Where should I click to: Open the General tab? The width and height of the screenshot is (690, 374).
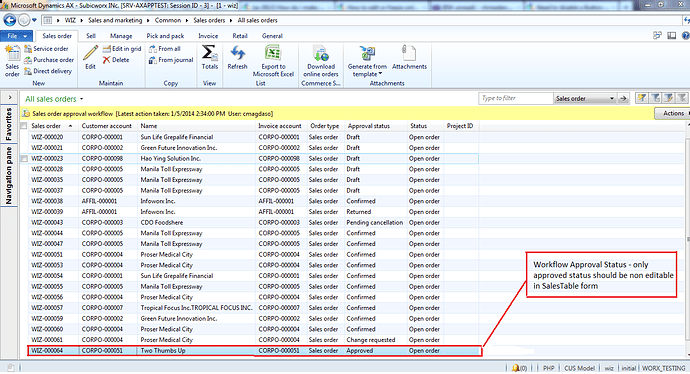[x=272, y=36]
